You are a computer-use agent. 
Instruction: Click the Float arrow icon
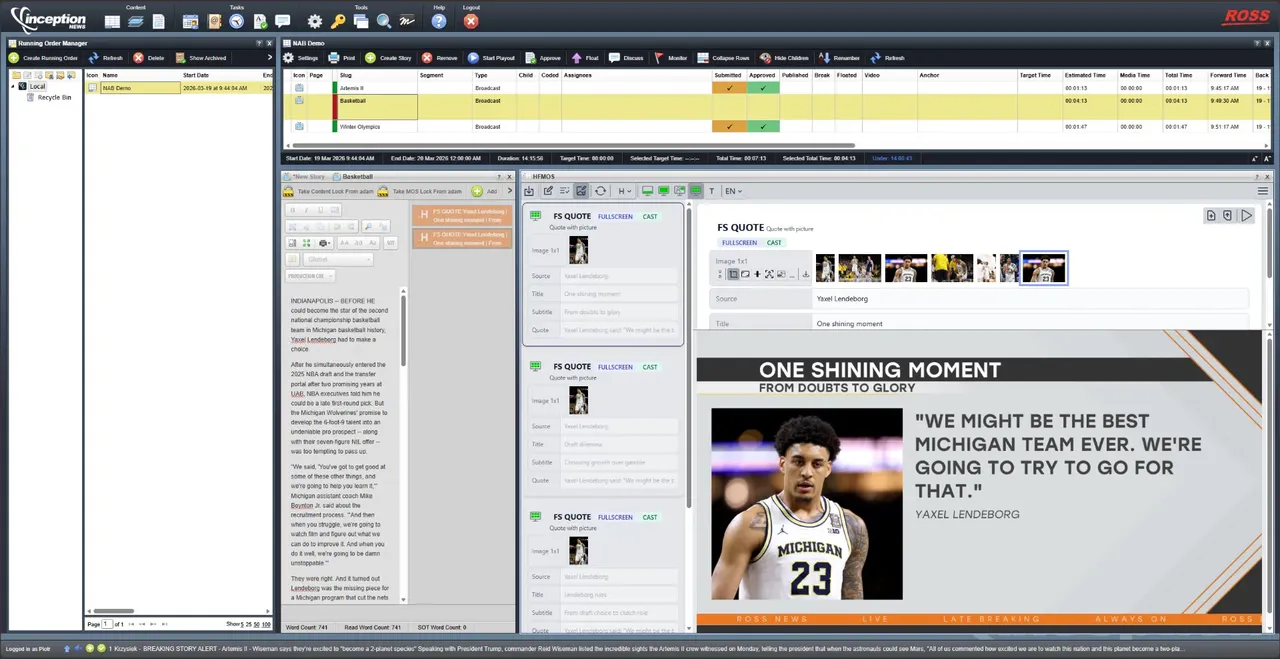pyautogui.click(x=577, y=58)
